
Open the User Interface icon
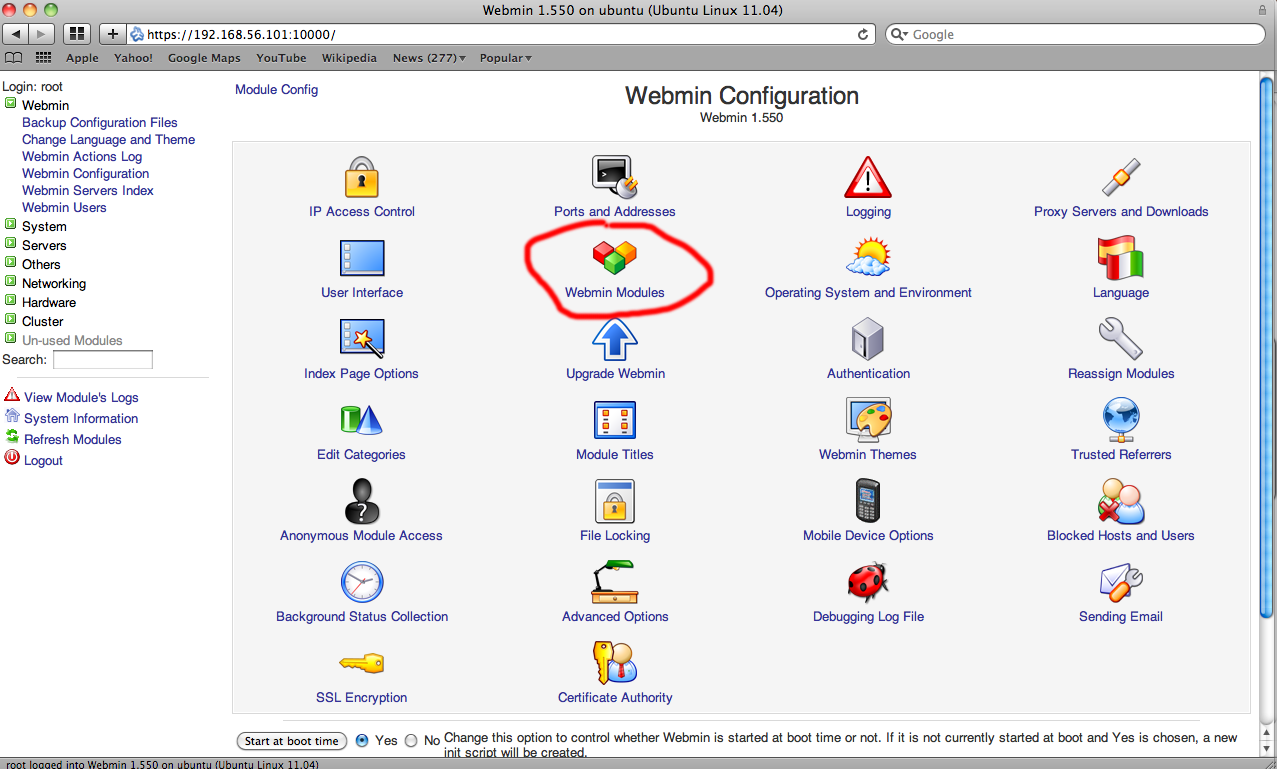pos(362,258)
